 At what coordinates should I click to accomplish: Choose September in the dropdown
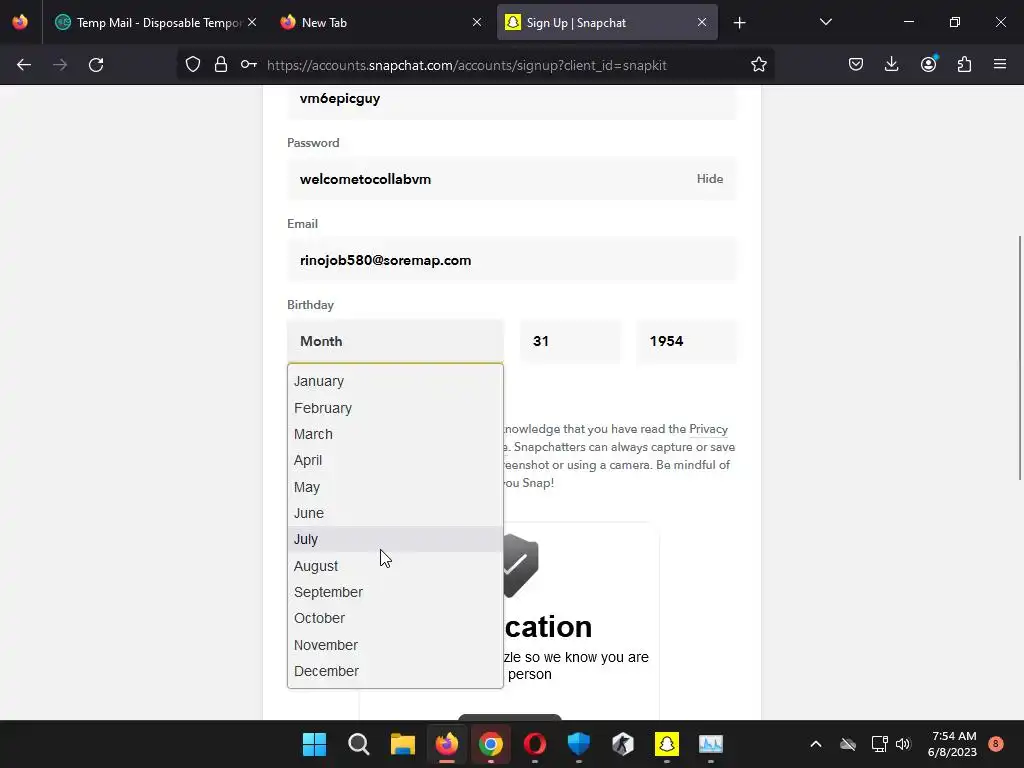tap(395, 592)
